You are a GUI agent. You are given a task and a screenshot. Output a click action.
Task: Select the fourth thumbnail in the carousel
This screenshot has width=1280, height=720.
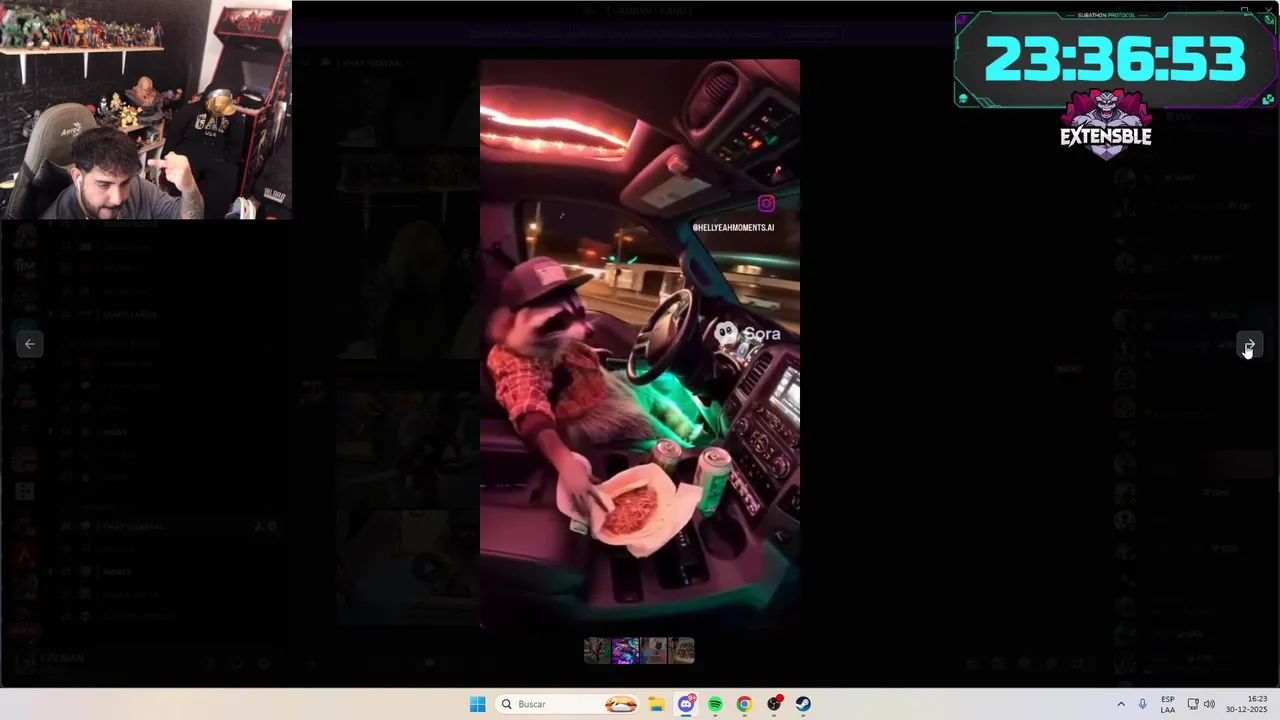[681, 651]
